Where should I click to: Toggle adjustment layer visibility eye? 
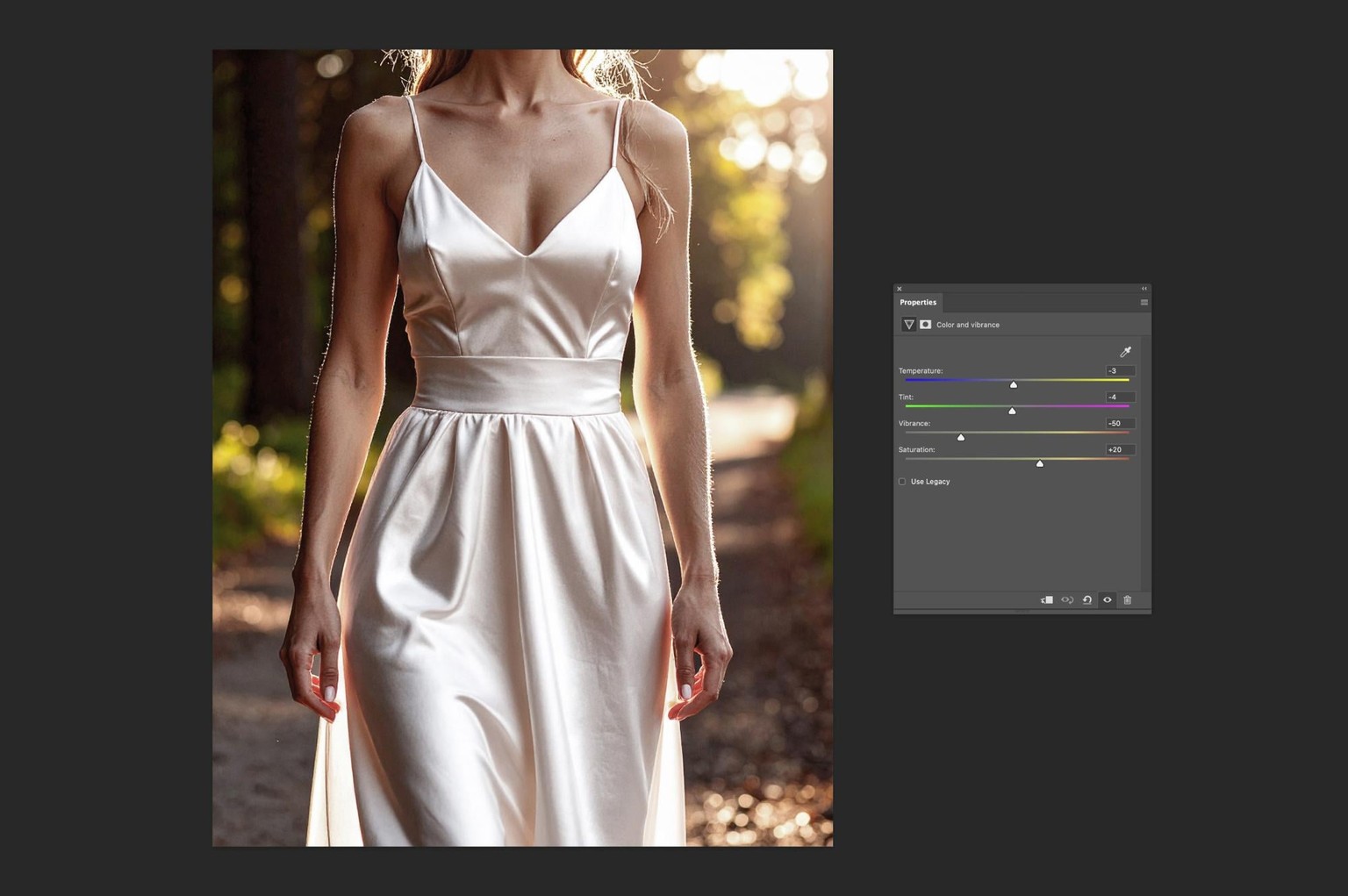coord(1108,600)
